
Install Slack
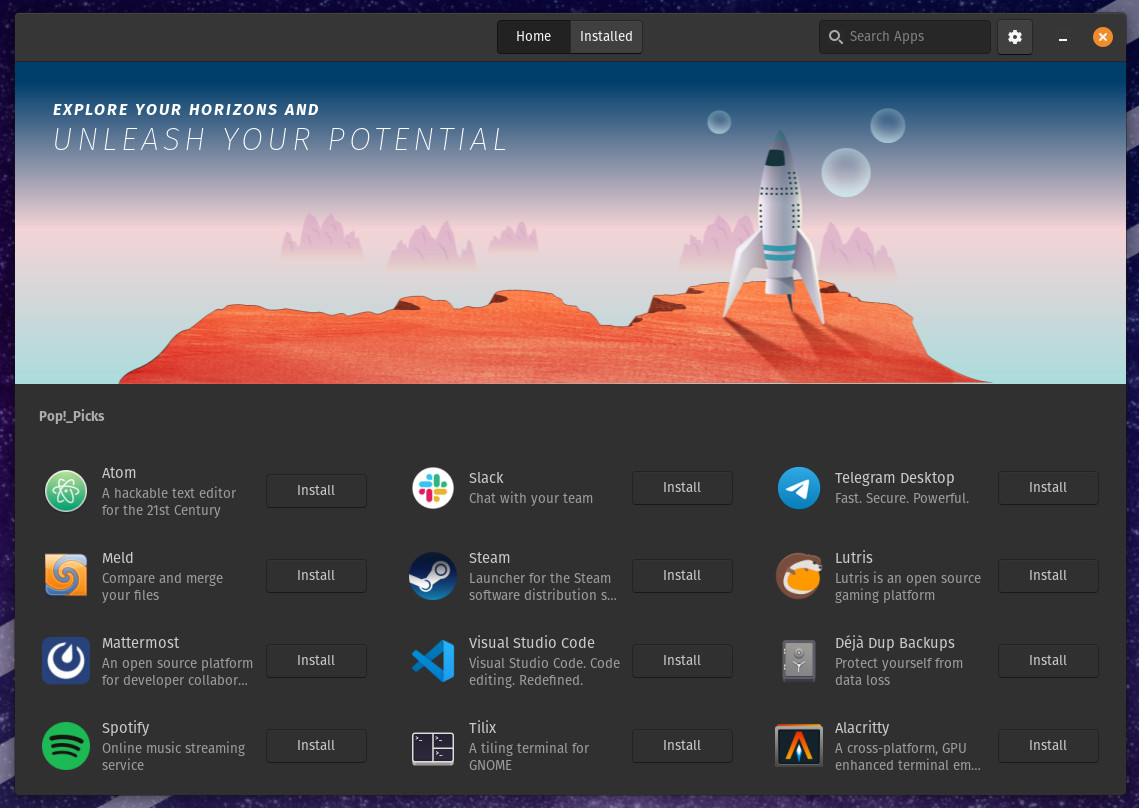[x=682, y=488]
